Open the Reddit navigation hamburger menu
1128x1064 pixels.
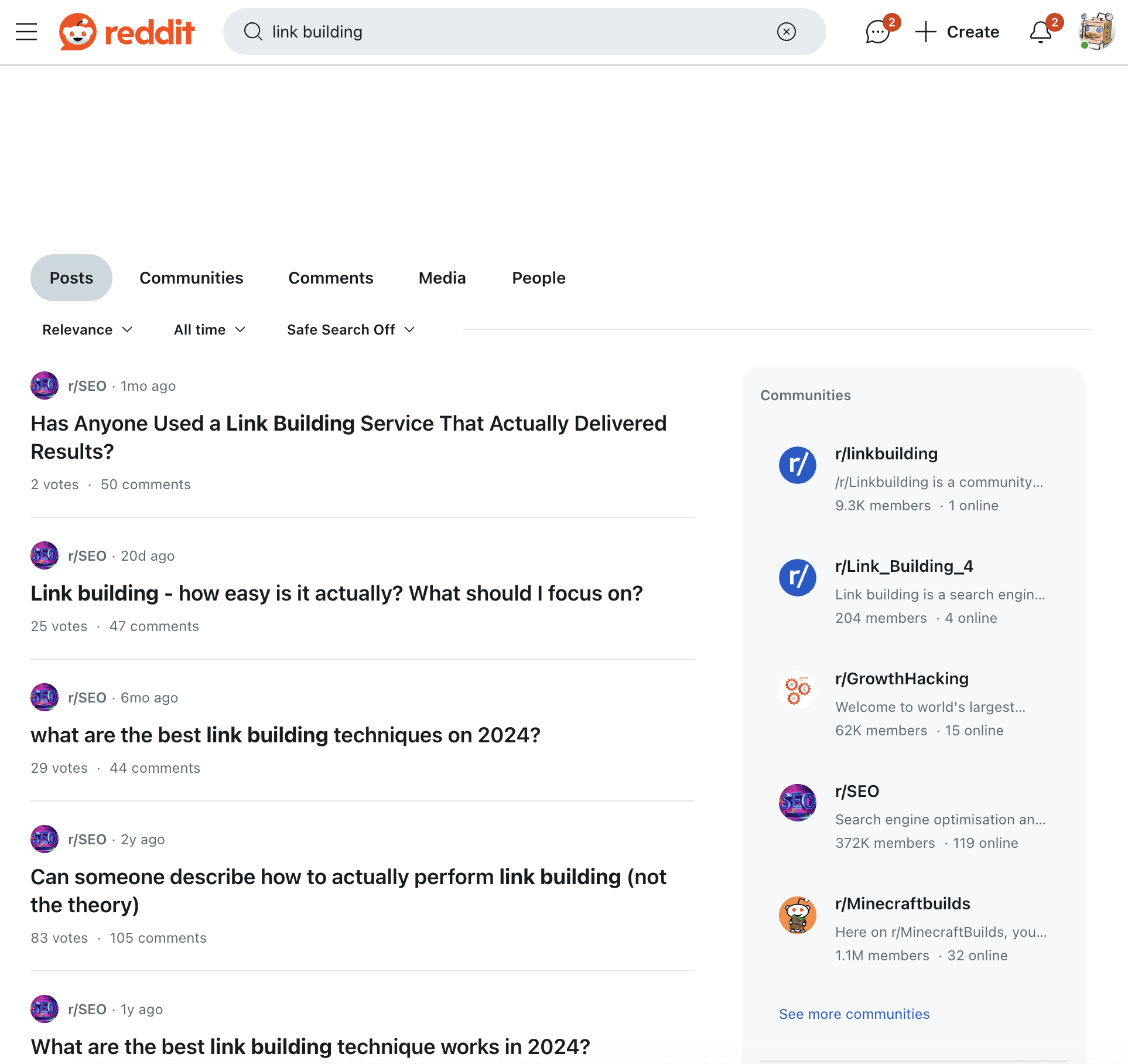pyautogui.click(x=26, y=32)
